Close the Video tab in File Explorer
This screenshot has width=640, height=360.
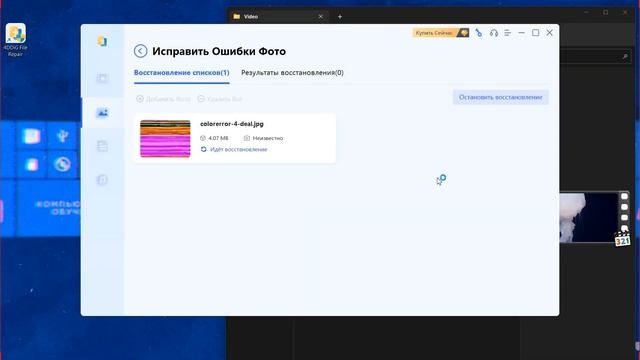click(x=320, y=16)
